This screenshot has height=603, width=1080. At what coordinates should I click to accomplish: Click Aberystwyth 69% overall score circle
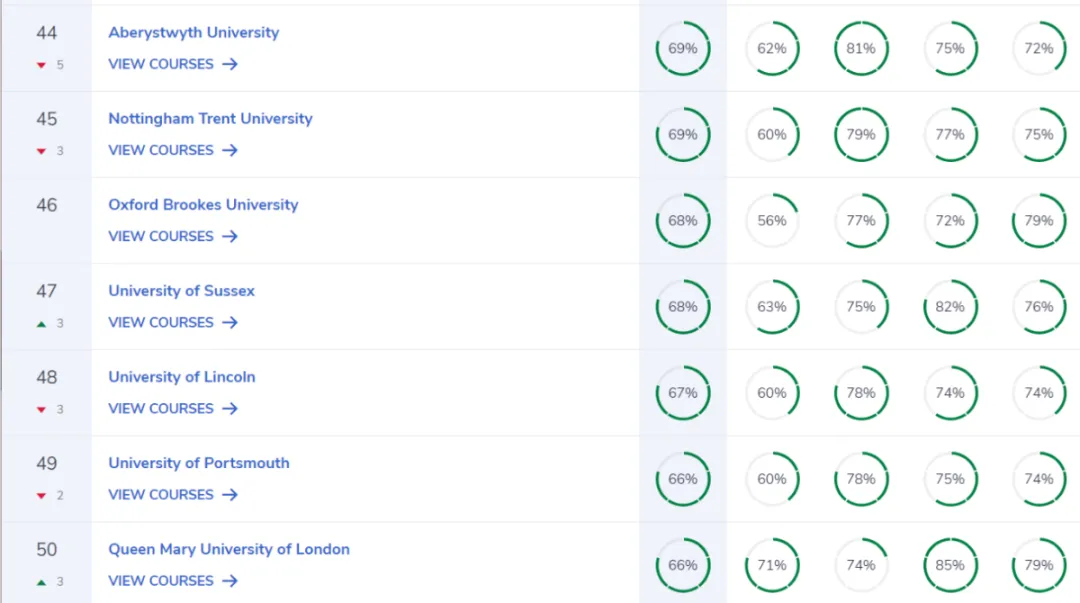click(683, 48)
